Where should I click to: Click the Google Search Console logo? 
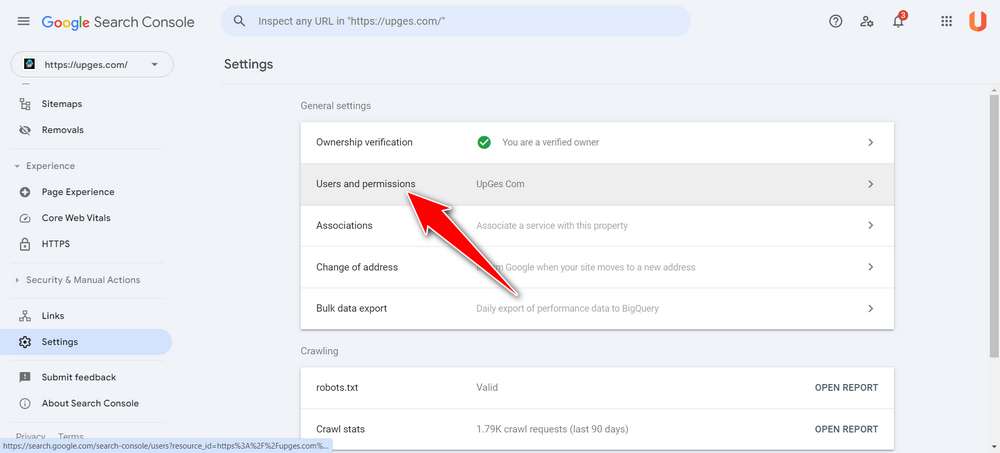point(118,22)
